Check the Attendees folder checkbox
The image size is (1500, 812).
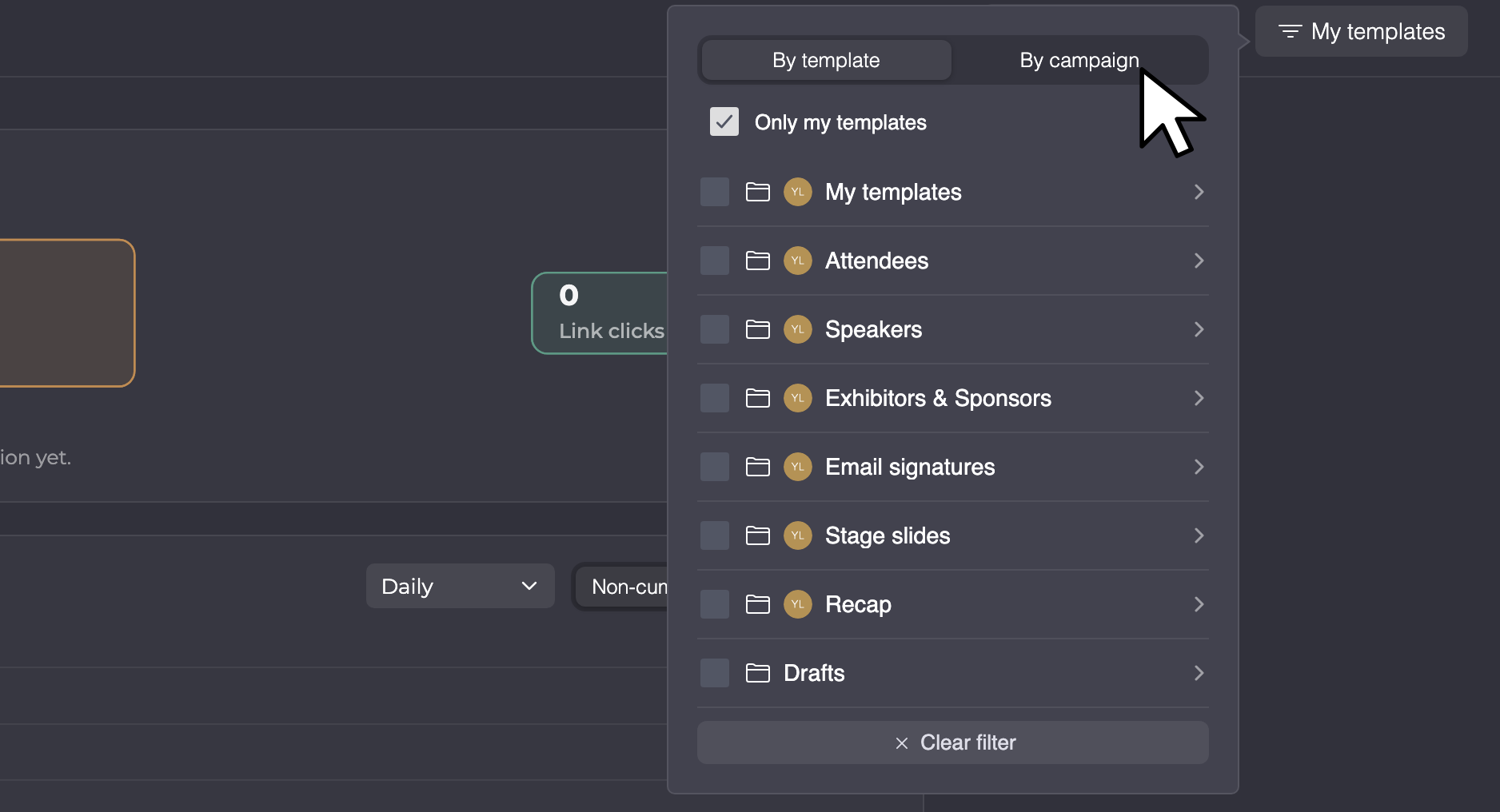(715, 261)
